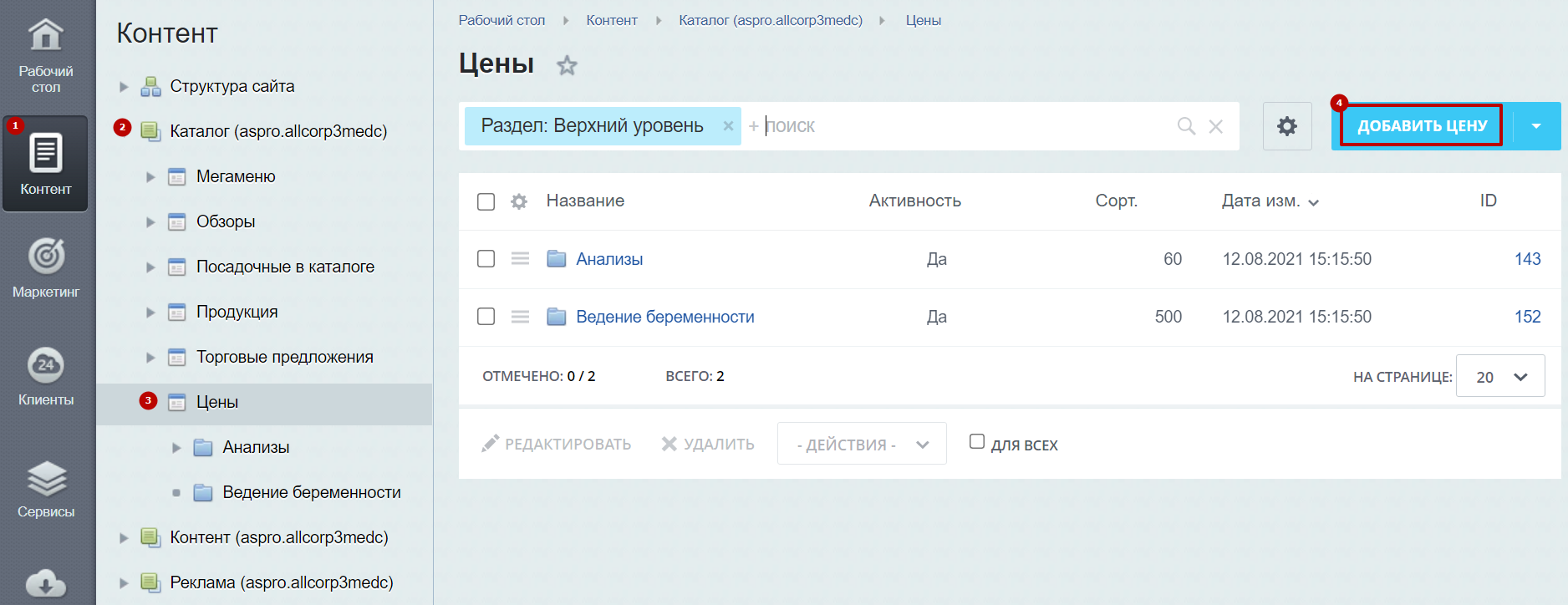
Task: Click the Контент (aspro.allcorp3medc) tree icon
Action: 150,537
